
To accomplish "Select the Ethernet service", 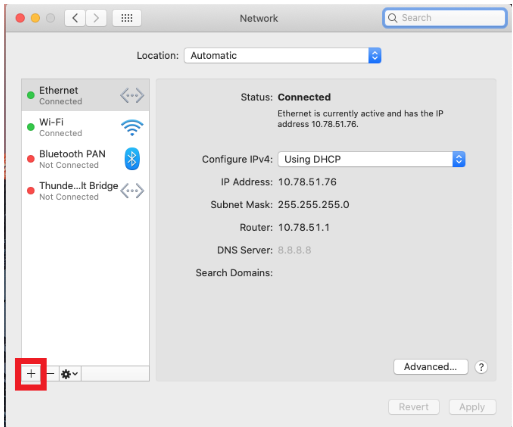I will click(x=85, y=95).
